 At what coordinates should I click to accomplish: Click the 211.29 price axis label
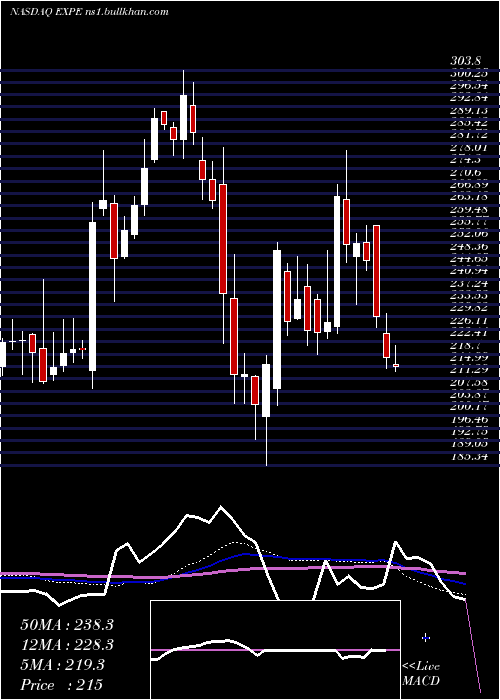[468, 370]
